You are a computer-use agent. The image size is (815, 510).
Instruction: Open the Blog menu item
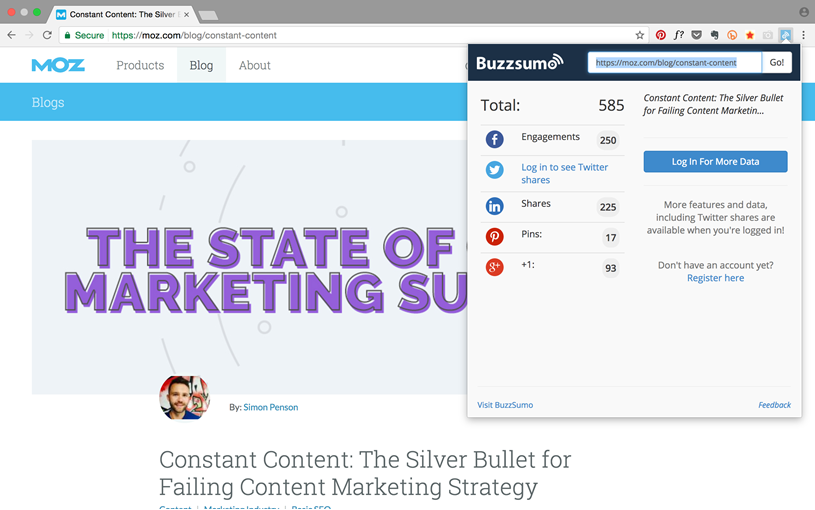tap(201, 66)
